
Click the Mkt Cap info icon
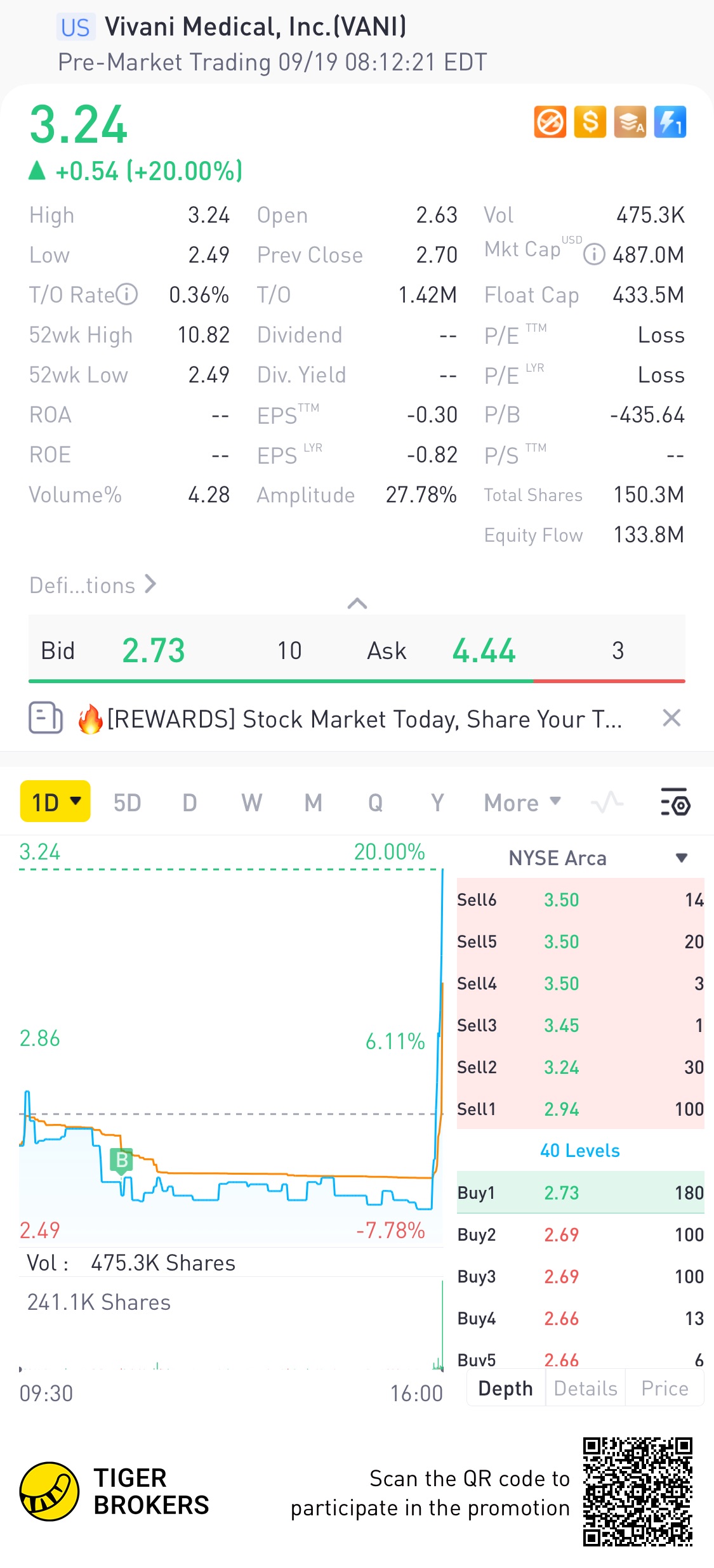click(594, 254)
